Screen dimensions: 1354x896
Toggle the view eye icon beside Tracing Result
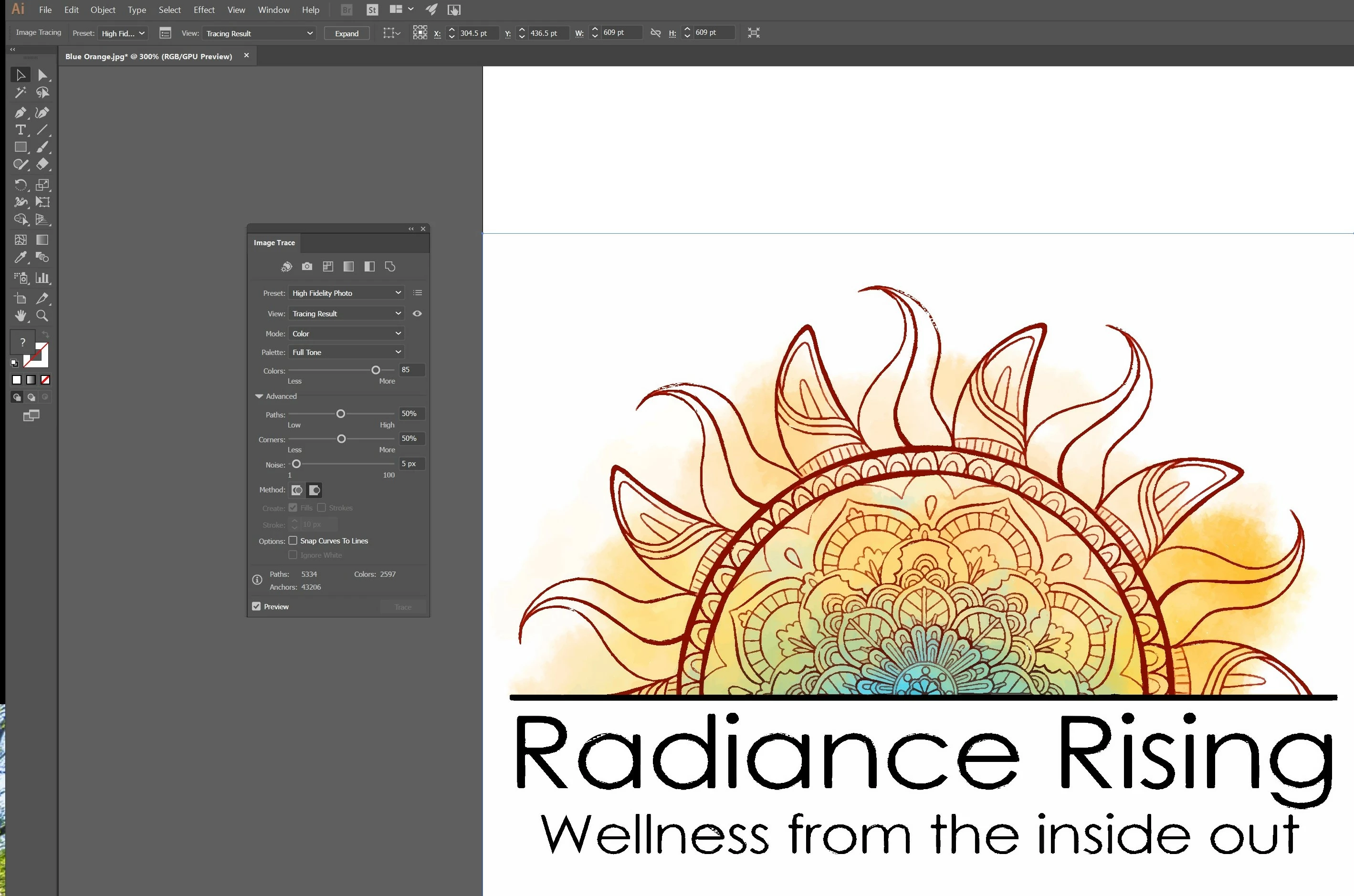(x=417, y=313)
